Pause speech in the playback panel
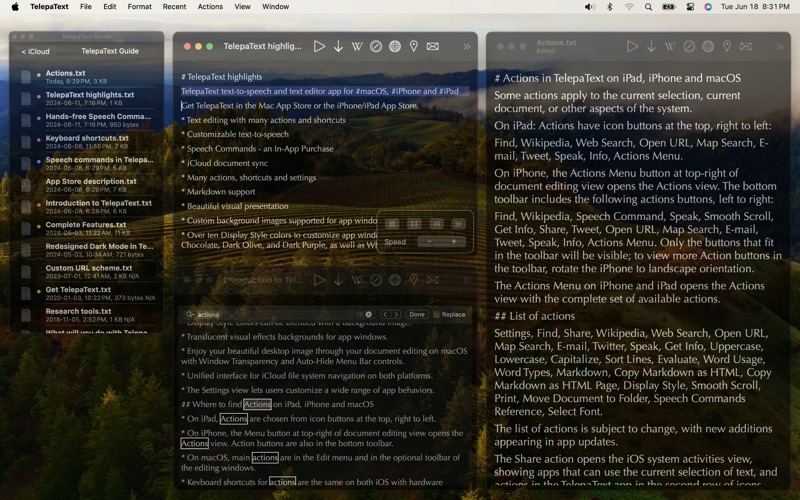The height and width of the screenshot is (500, 800). pos(414,224)
